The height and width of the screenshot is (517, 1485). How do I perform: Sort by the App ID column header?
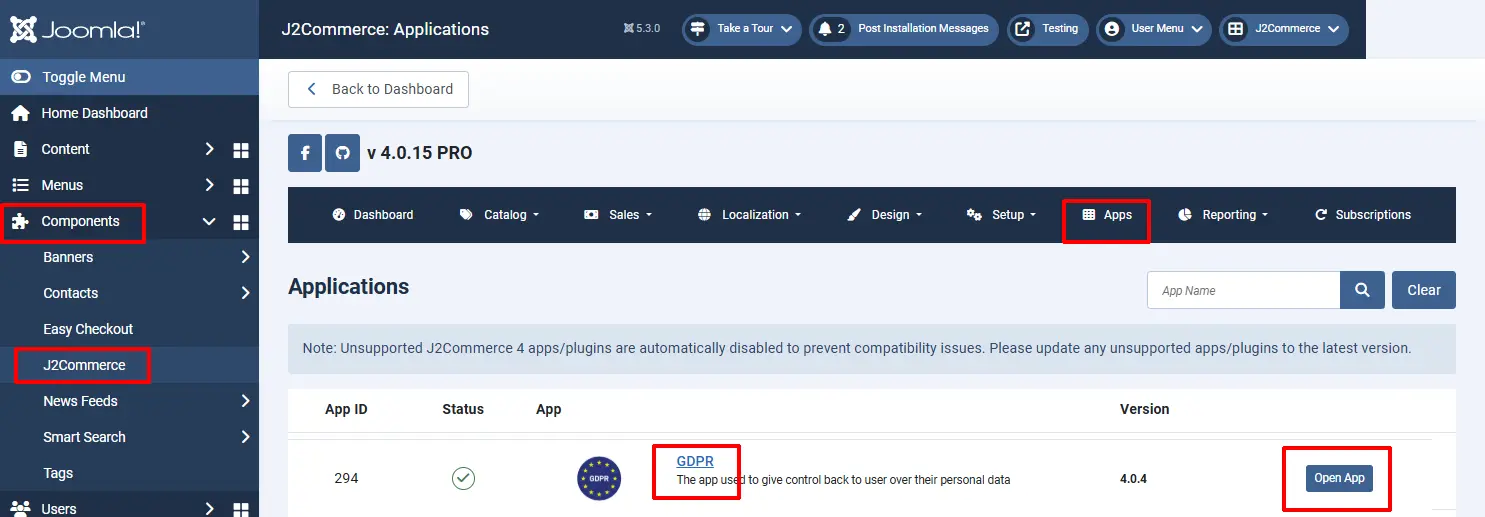(x=346, y=409)
